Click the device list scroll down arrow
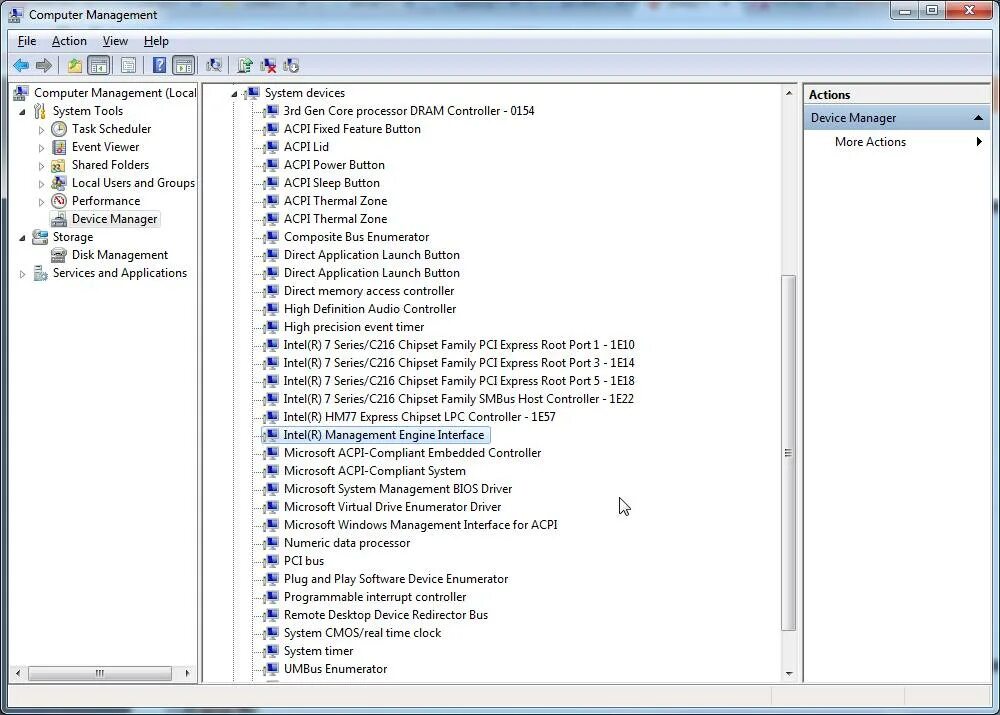 pyautogui.click(x=789, y=673)
